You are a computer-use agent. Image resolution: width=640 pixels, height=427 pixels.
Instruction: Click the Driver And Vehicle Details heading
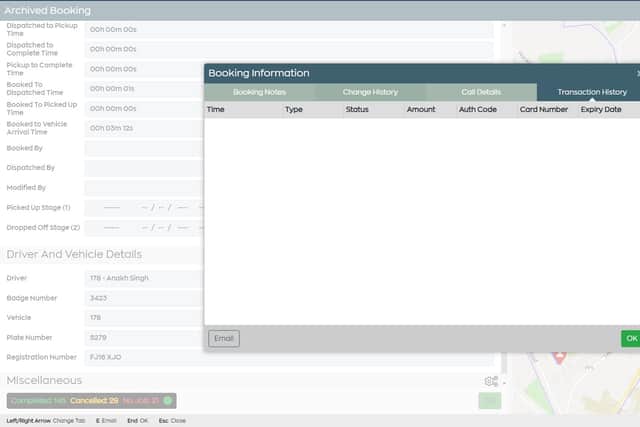(74, 254)
